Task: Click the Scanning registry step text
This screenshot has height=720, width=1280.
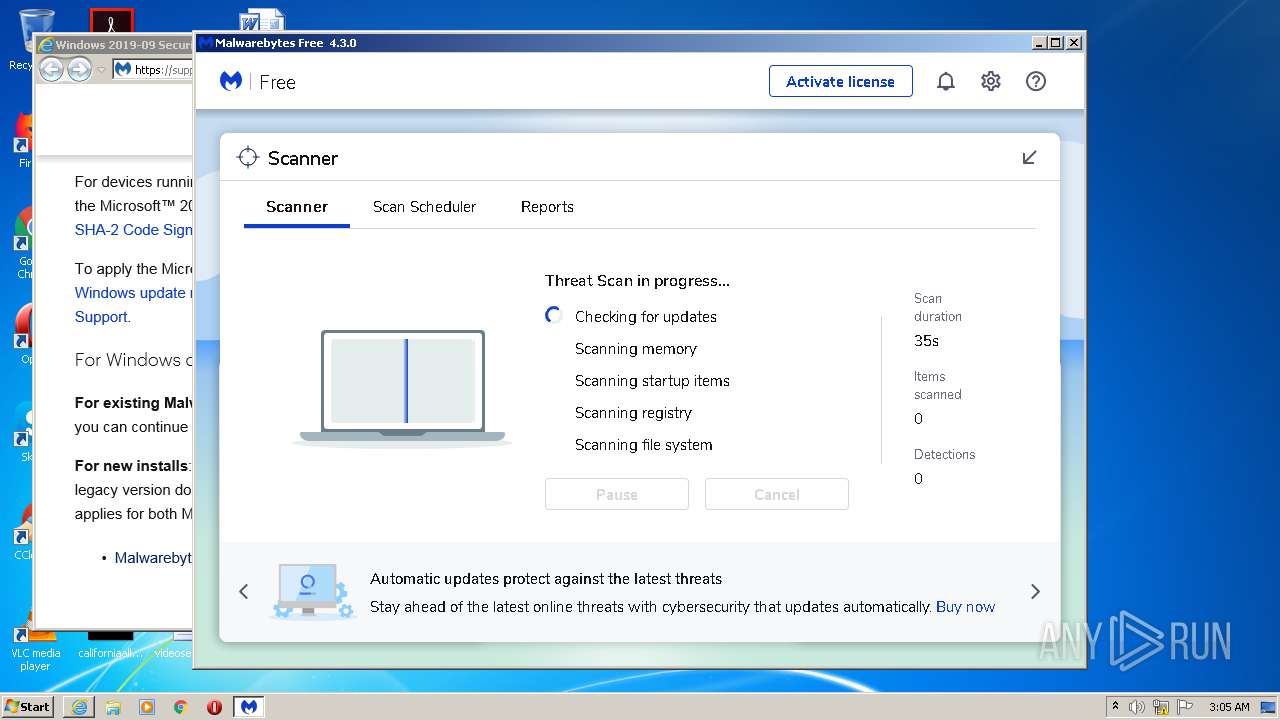Action: [x=633, y=413]
